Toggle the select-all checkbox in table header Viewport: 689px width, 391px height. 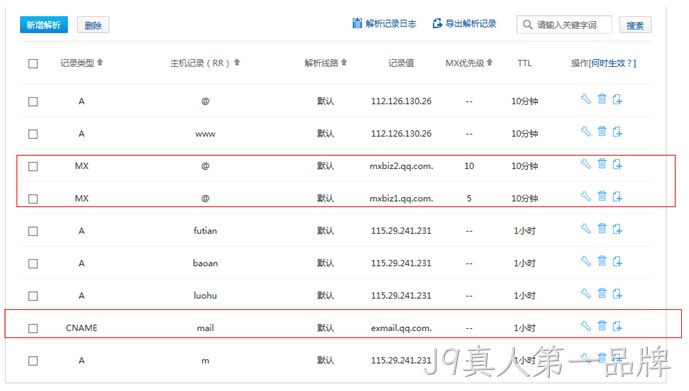click(33, 64)
